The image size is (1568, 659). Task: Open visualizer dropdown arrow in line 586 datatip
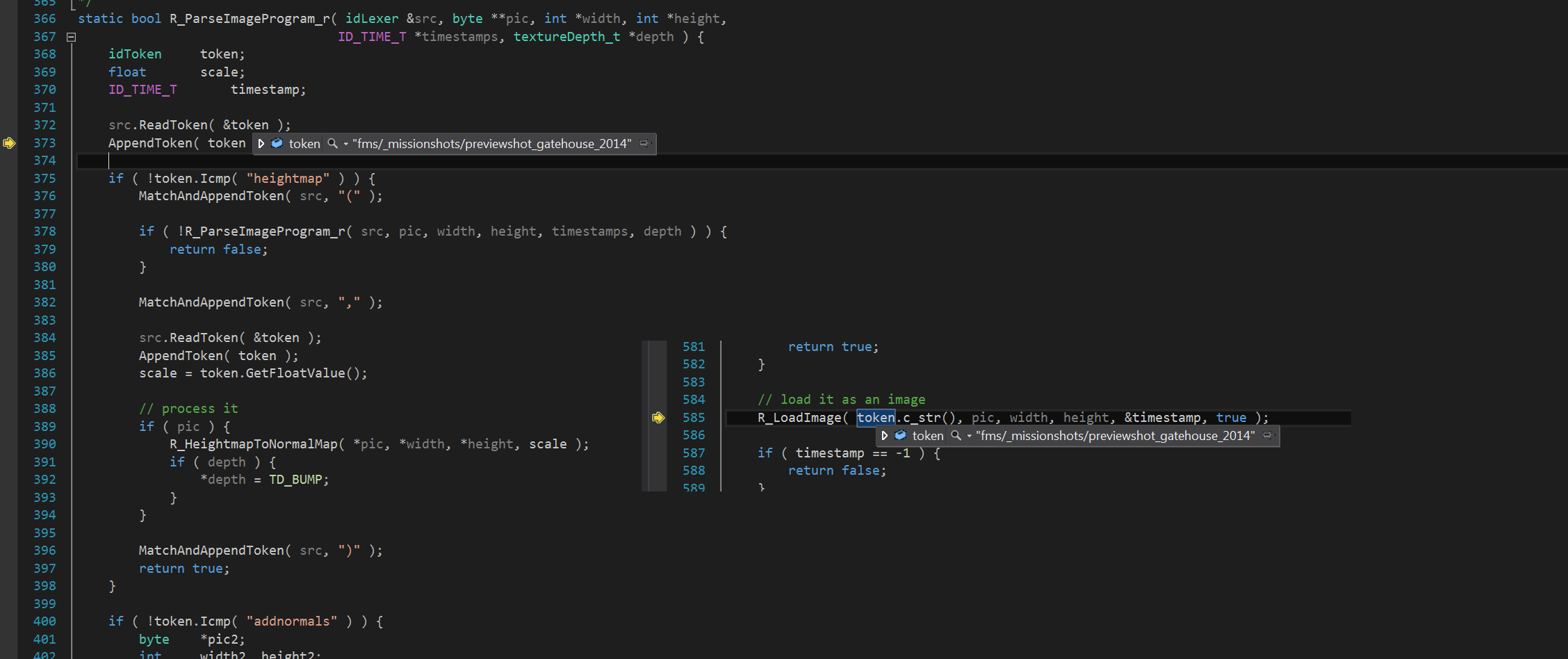(969, 437)
